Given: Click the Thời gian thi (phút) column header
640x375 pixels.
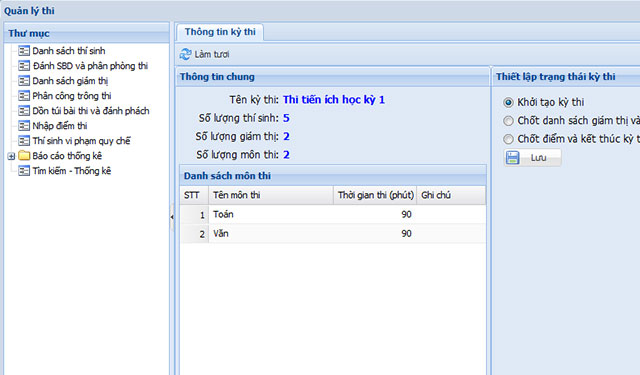Looking at the screenshot, I should tap(375, 195).
